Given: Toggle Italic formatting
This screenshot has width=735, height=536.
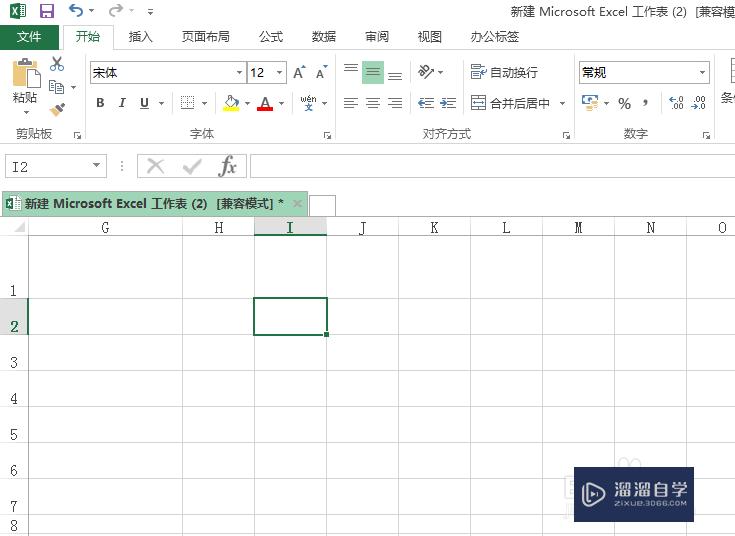Looking at the screenshot, I should click(122, 103).
